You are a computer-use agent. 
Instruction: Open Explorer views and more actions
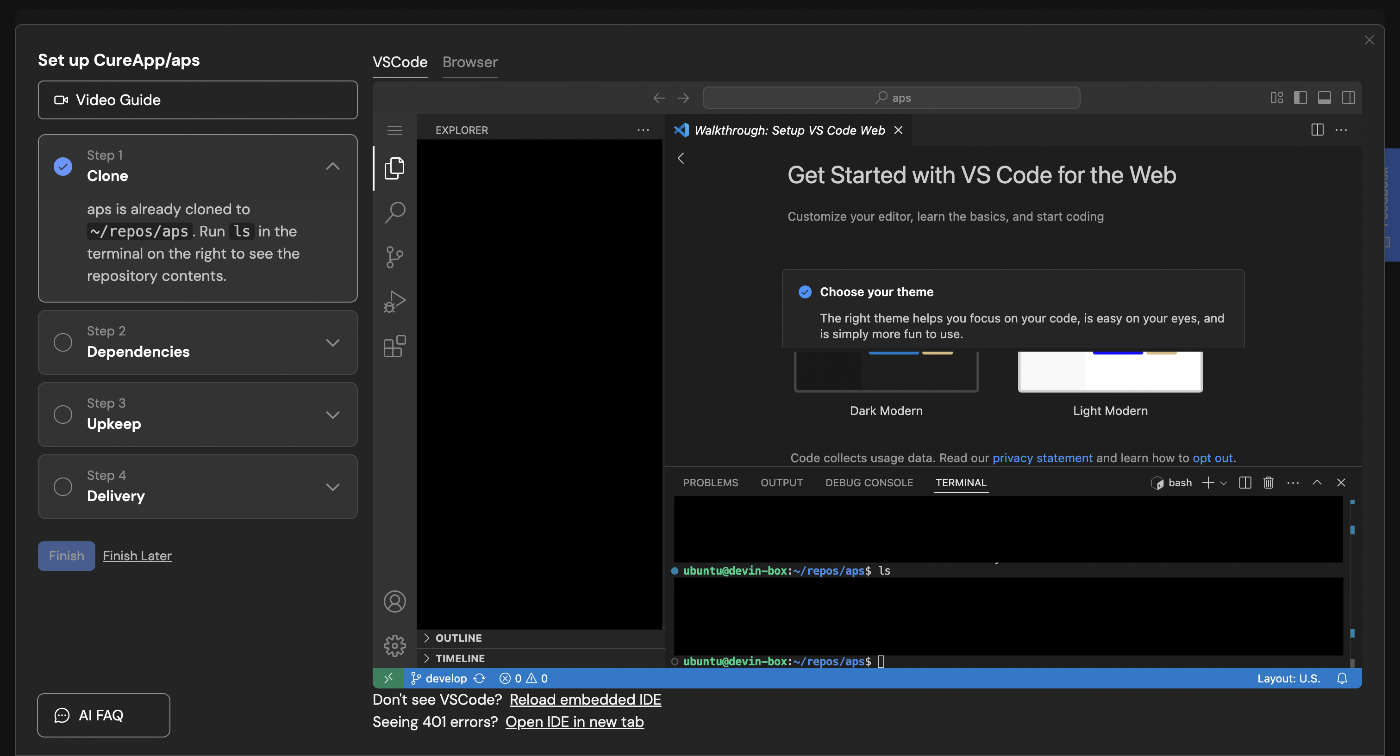(643, 130)
